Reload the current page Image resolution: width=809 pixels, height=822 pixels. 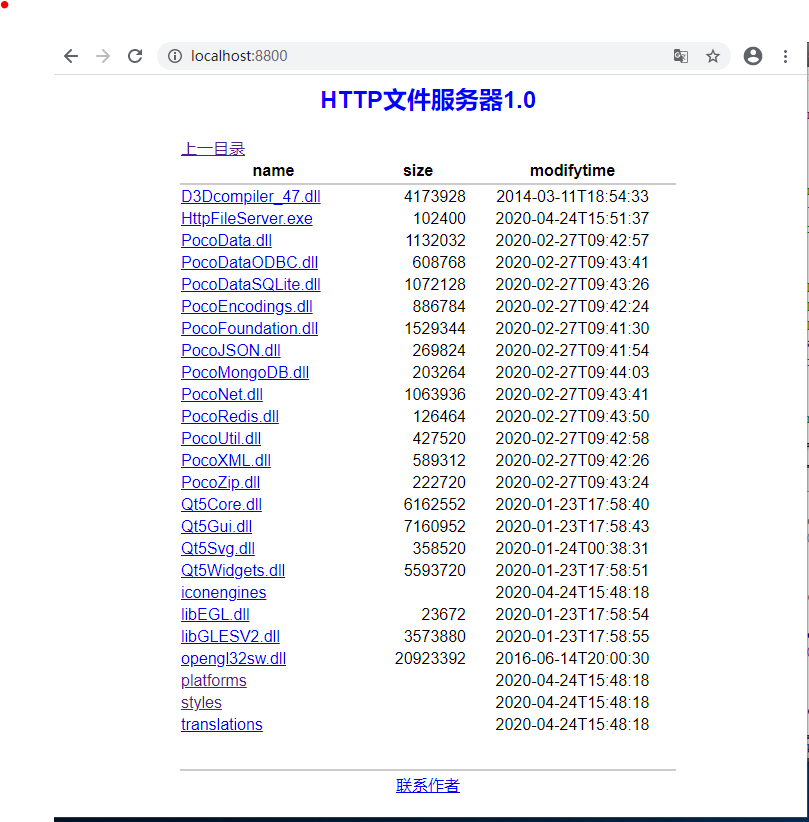135,56
